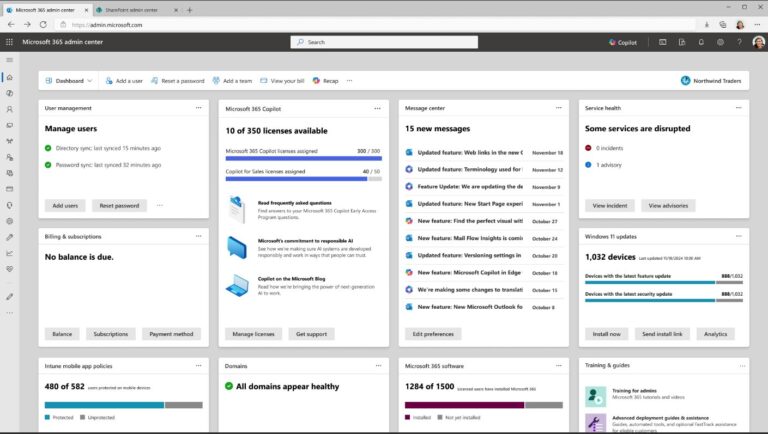Viewport: 768px width, 434px height.
Task: Open Settings gear in left sidebar
Action: (x=9, y=221)
